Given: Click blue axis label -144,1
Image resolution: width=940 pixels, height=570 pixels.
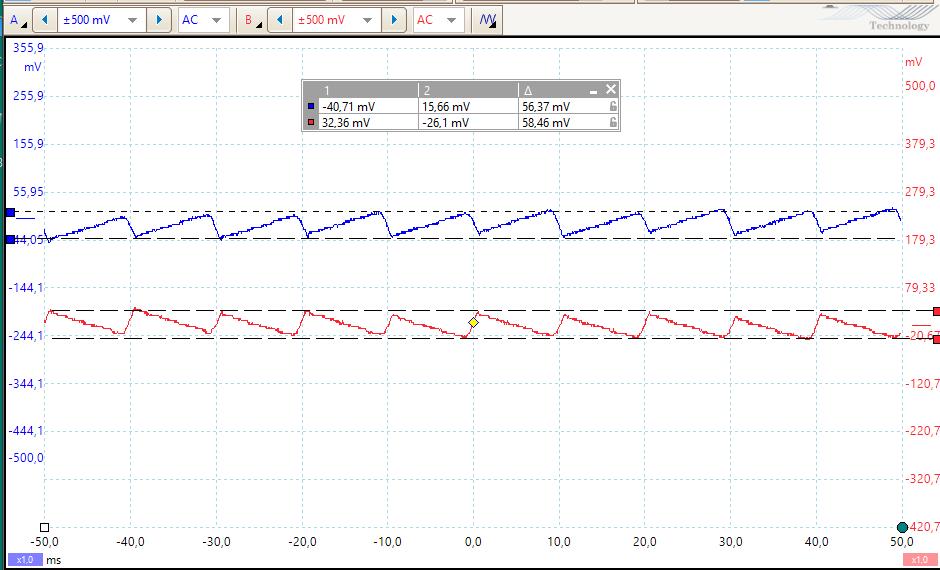Looking at the screenshot, I should pos(26,288).
